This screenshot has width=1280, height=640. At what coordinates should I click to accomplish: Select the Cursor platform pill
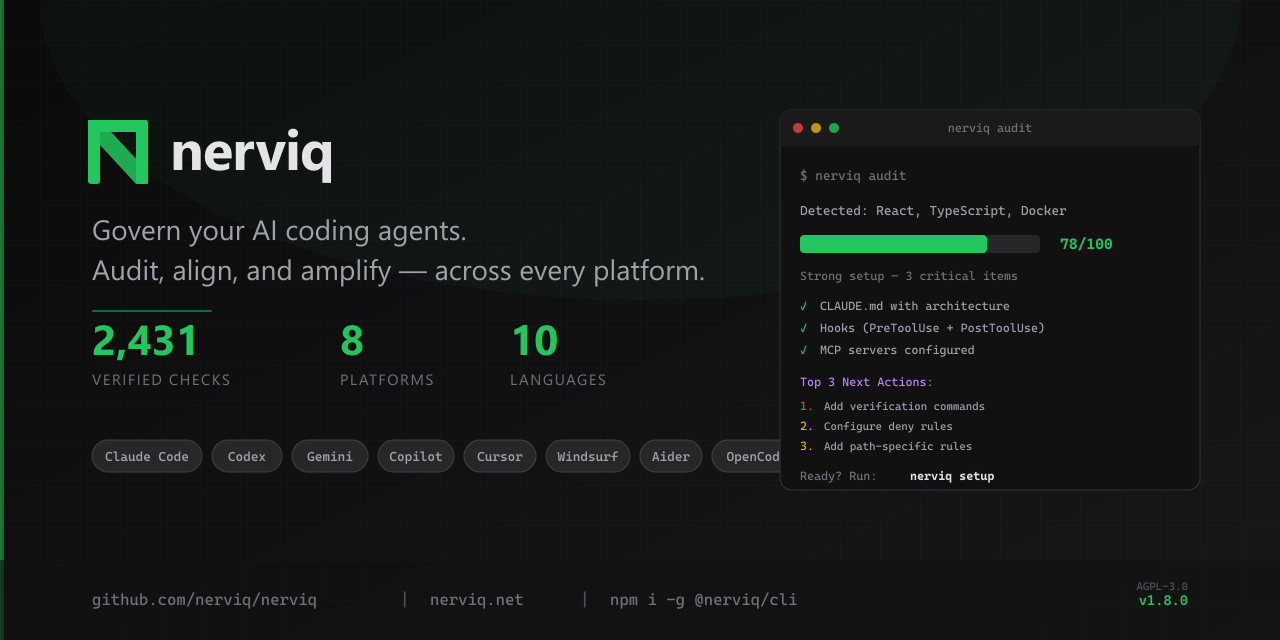[x=500, y=456]
